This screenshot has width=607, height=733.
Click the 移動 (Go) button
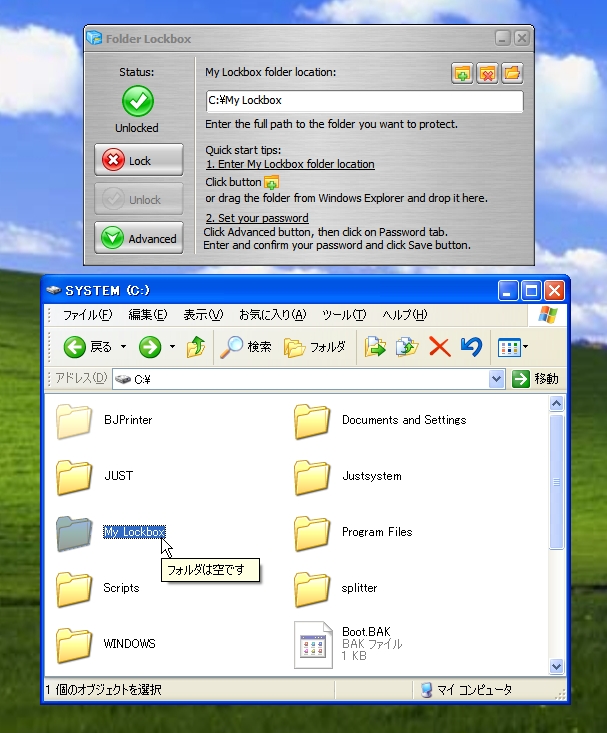coord(535,379)
